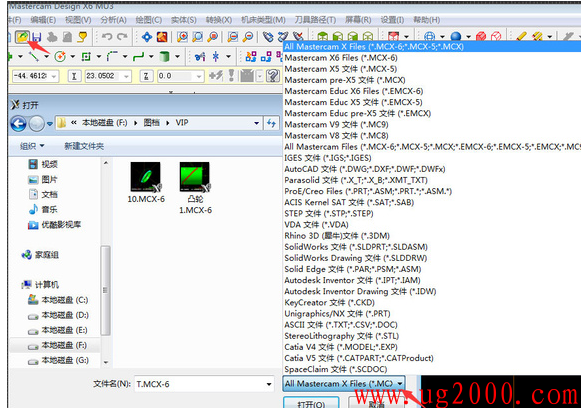Click the red wireframe cube icon

click(x=496, y=36)
